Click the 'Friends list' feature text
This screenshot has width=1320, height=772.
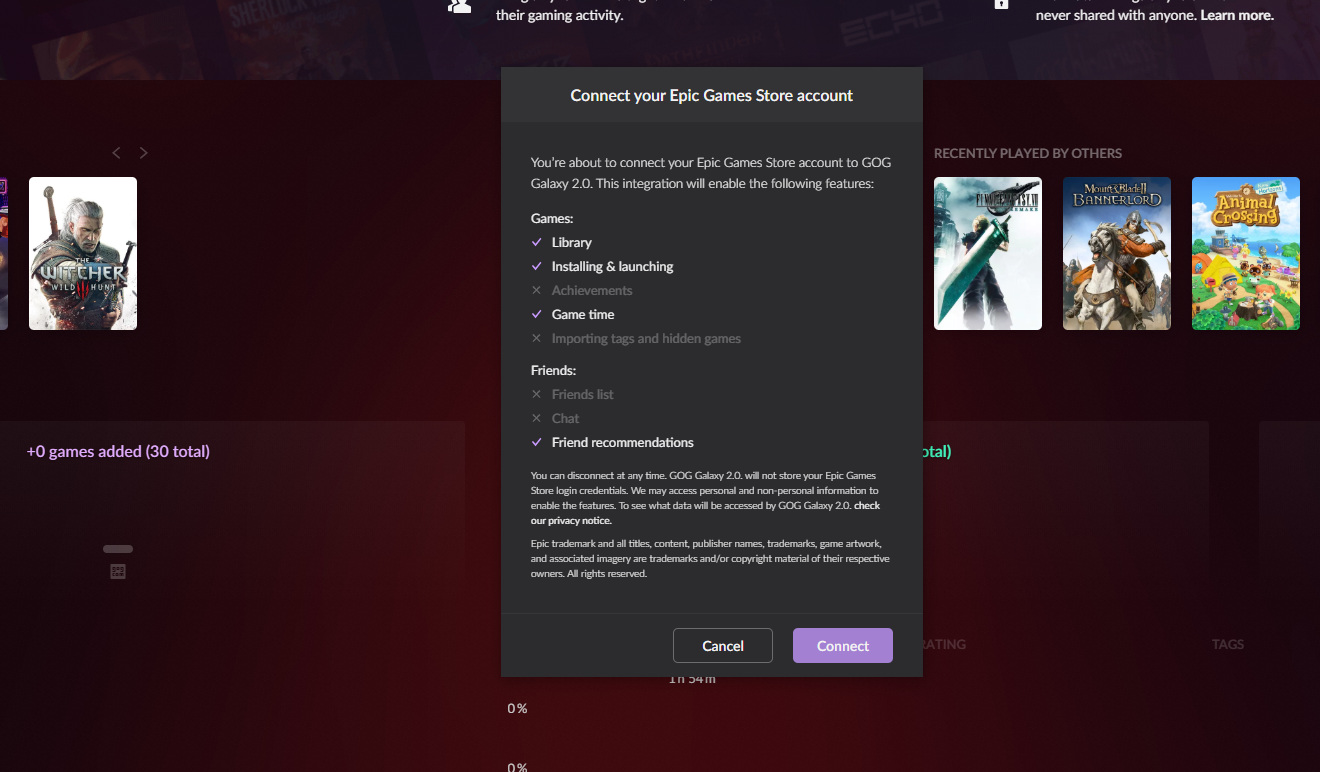(x=583, y=394)
